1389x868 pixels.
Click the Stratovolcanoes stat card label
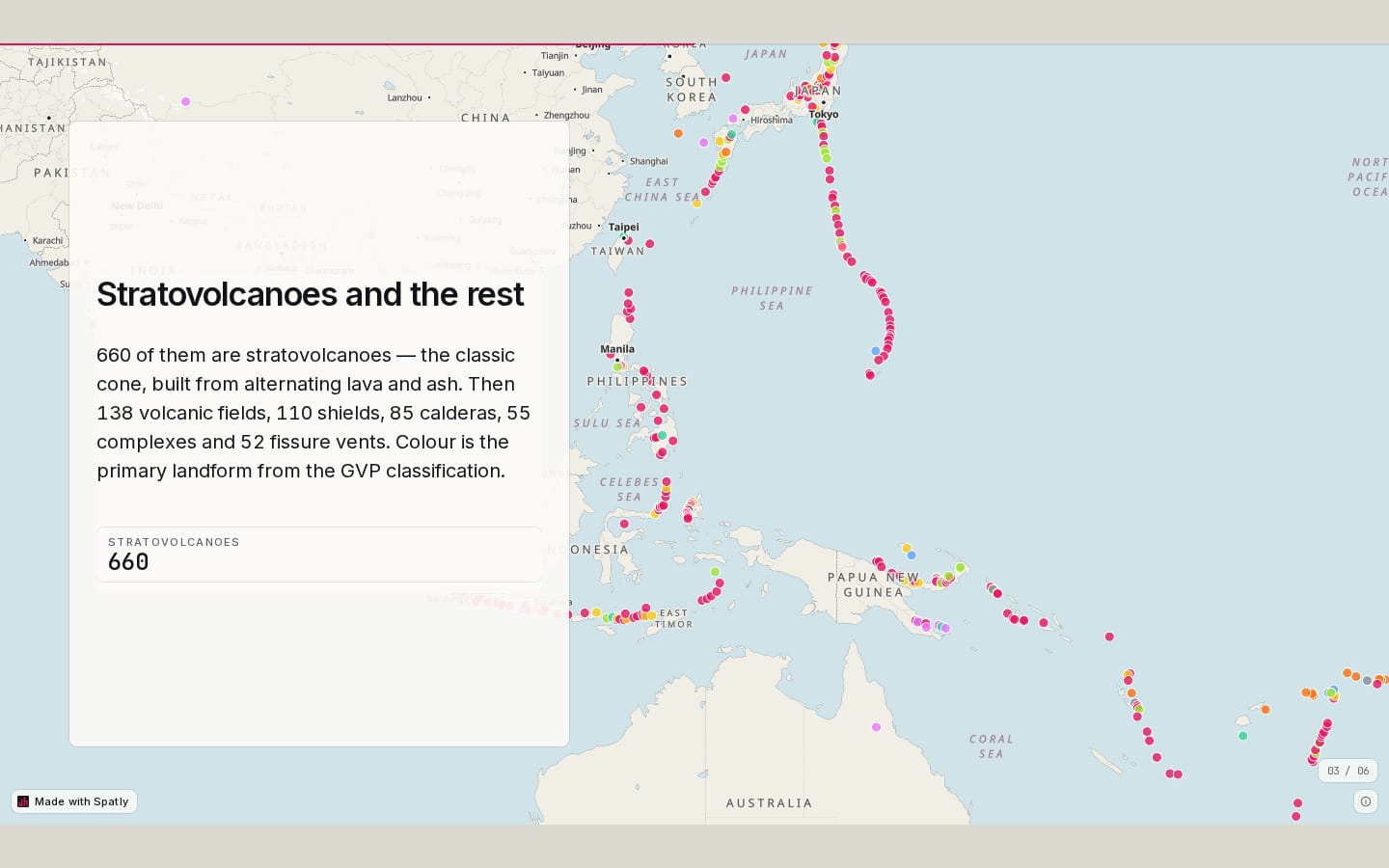coord(174,542)
